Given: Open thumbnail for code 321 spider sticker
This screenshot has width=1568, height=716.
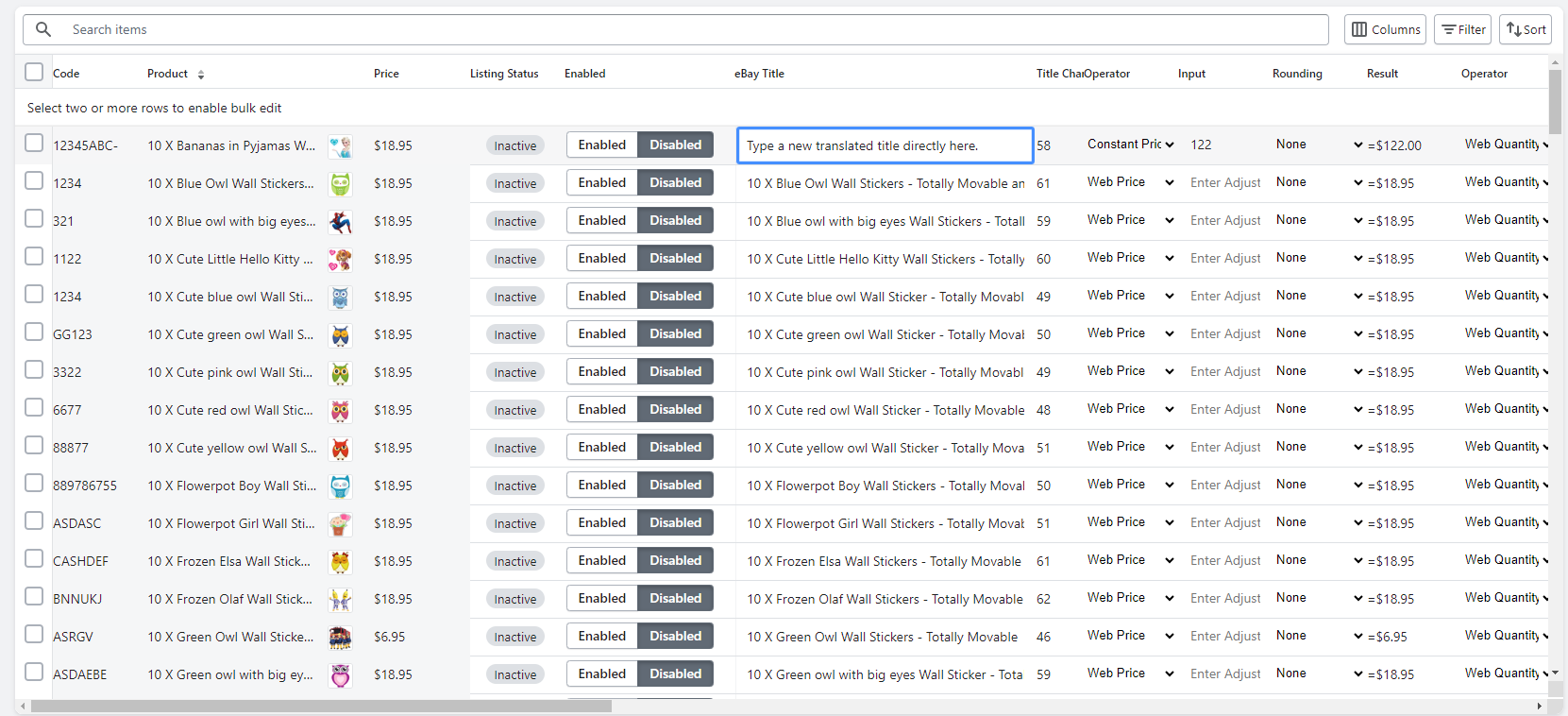Looking at the screenshot, I should [x=340, y=222].
